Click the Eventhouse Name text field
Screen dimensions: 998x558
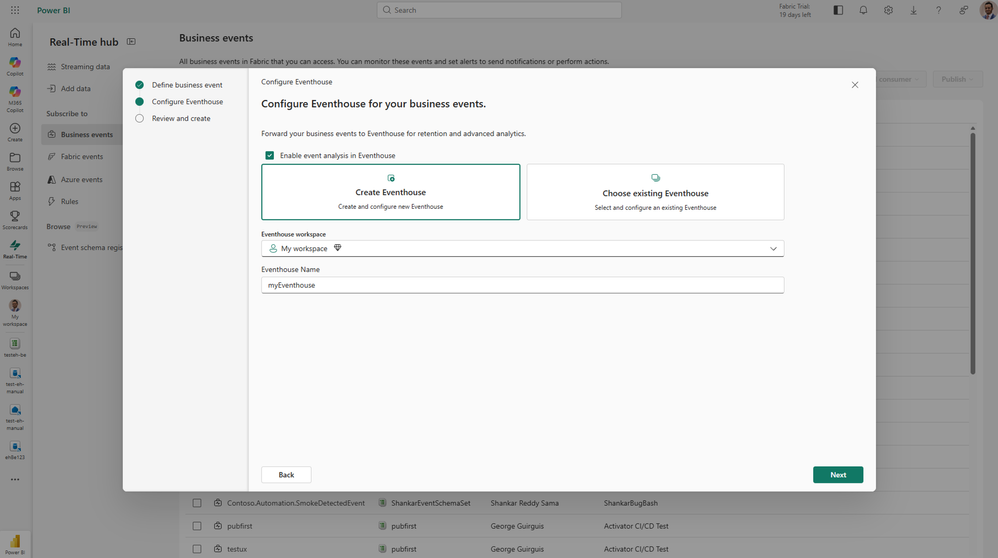(523, 285)
